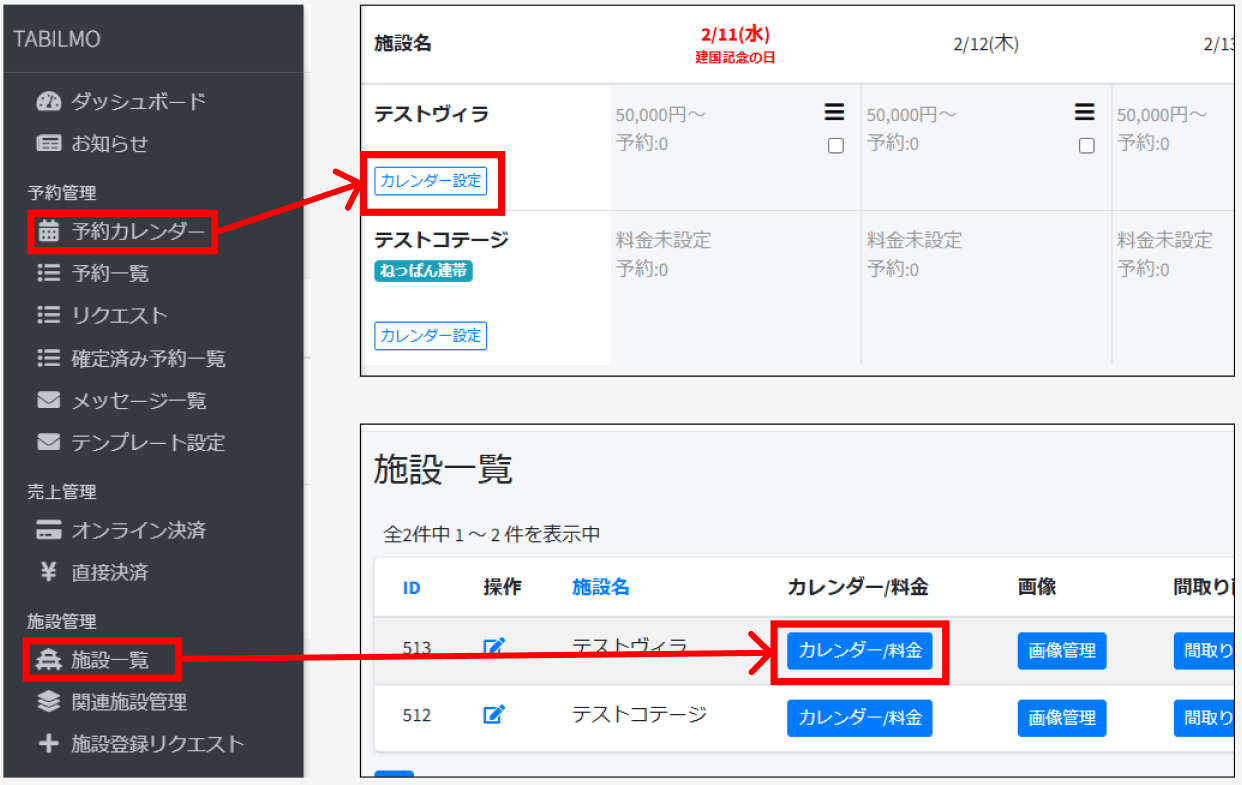This screenshot has height=785, width=1242.
Task: Open the hamburger menu on the 2/11 cell
Action: point(835,112)
